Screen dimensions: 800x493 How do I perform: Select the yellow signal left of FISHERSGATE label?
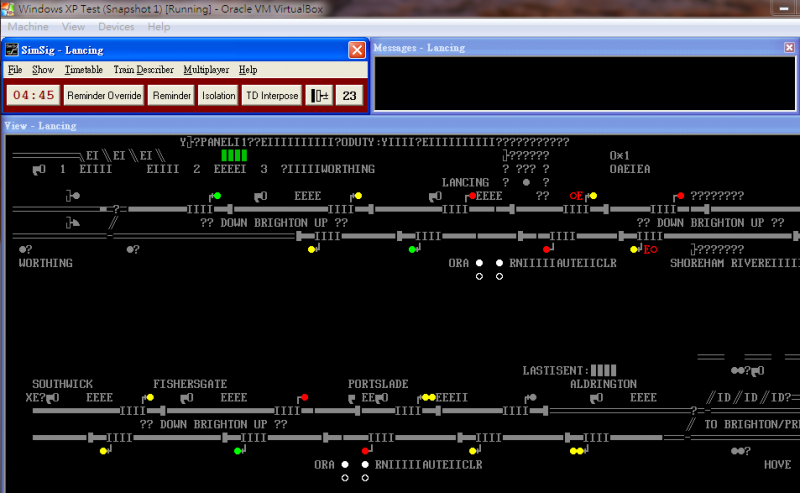click(x=150, y=398)
